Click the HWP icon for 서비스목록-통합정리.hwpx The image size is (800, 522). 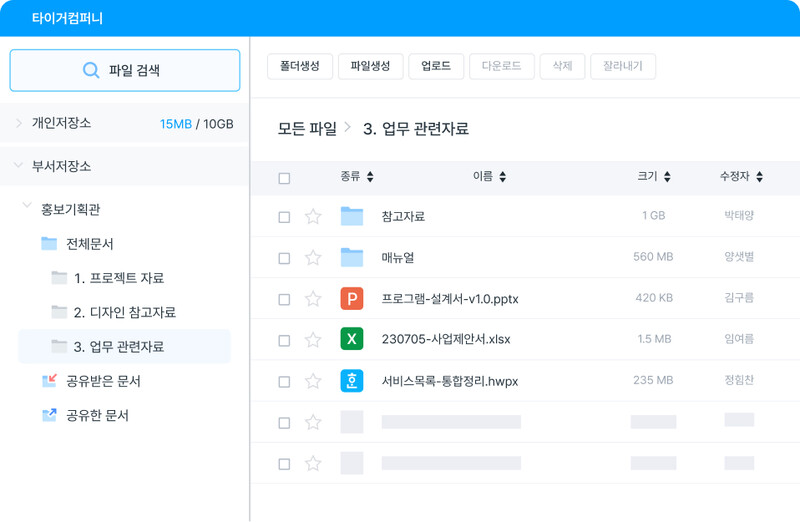[x=351, y=380]
